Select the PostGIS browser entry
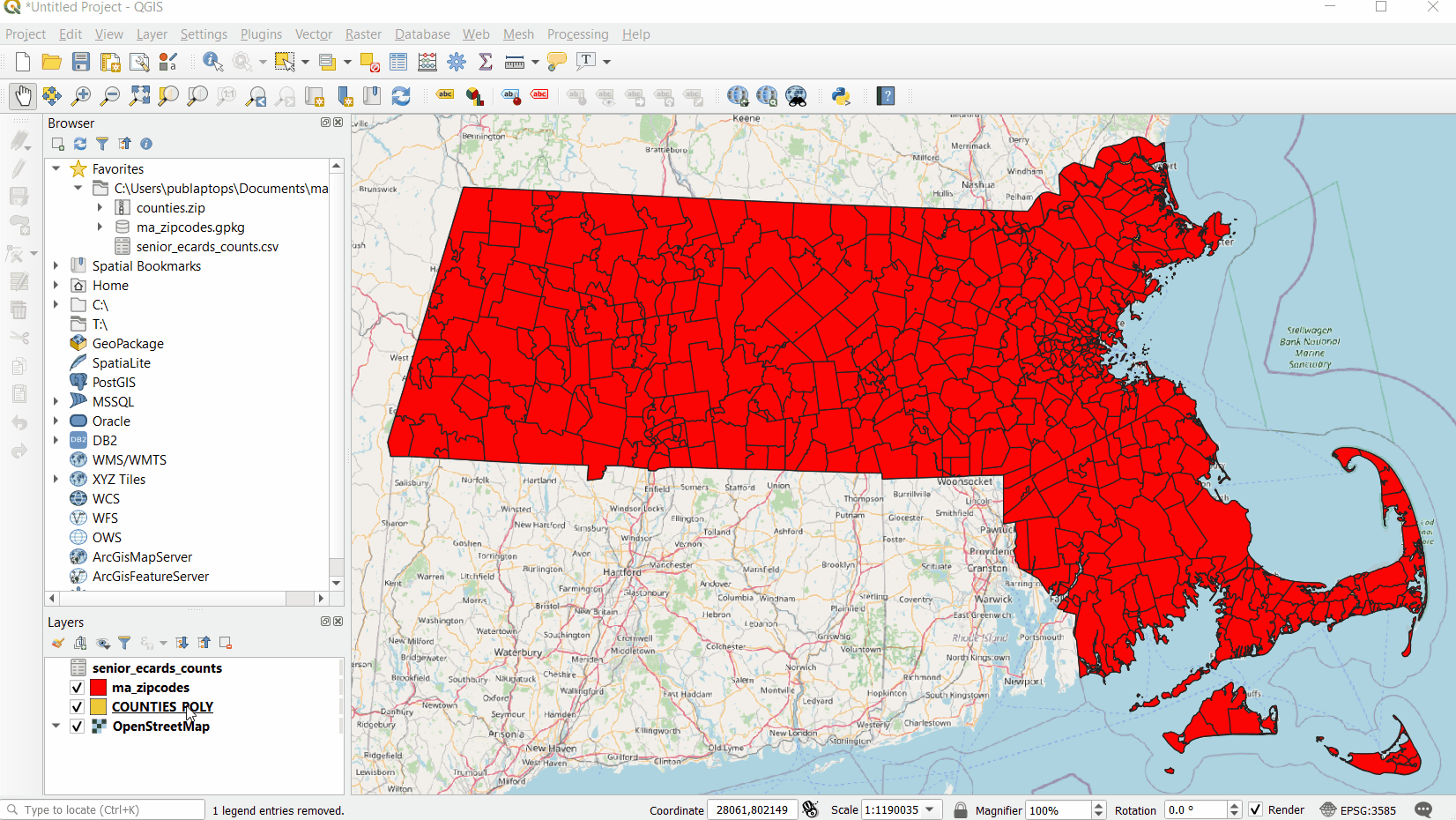1456x820 pixels. [114, 383]
